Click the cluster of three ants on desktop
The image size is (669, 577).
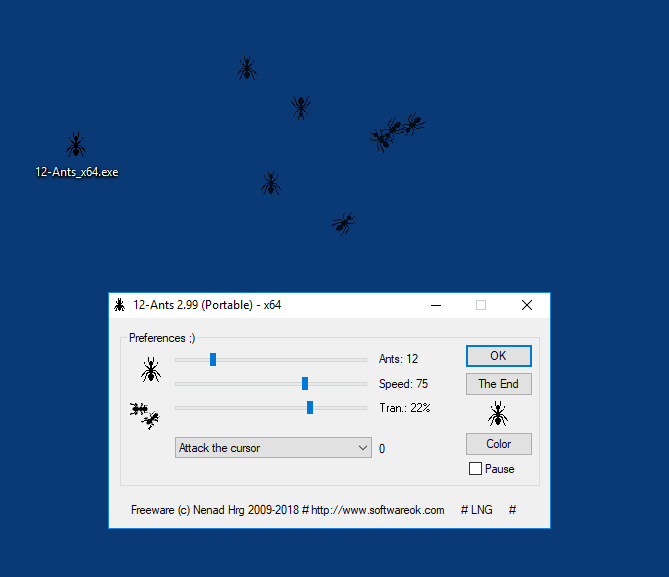396,130
